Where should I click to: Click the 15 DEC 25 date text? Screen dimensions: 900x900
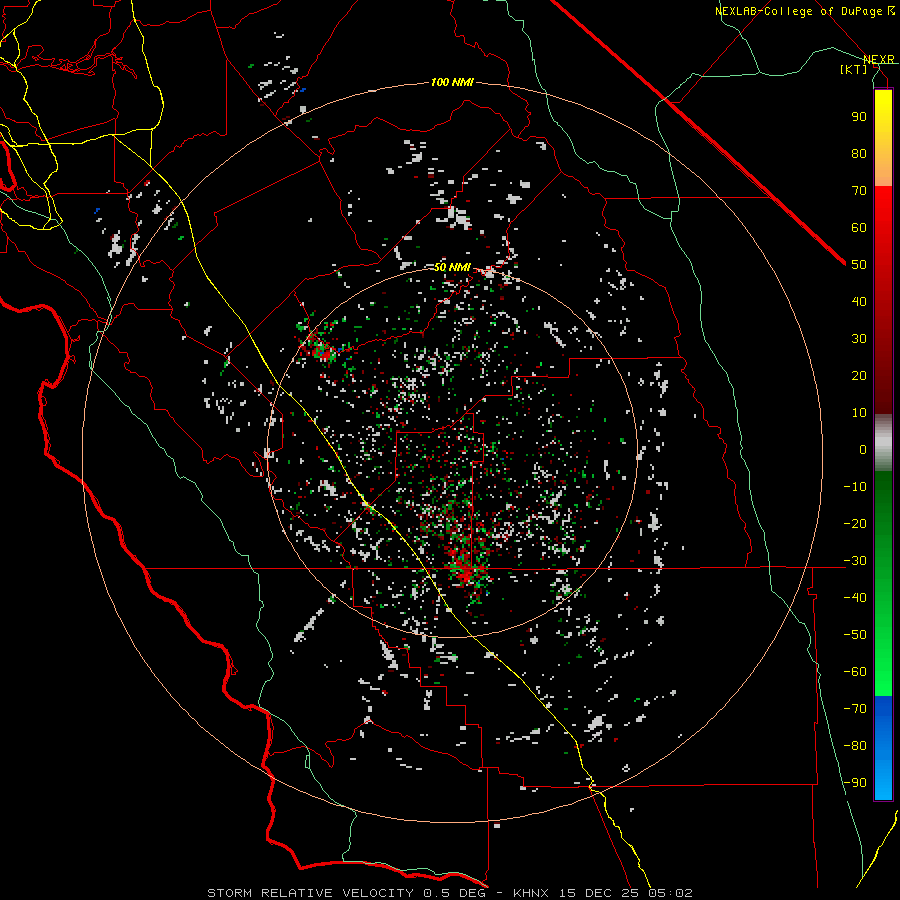click(x=599, y=893)
